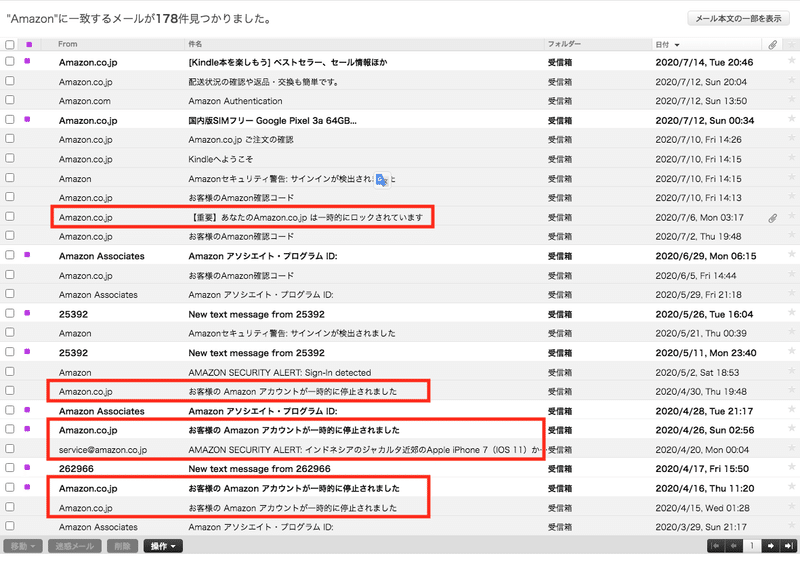The height and width of the screenshot is (572, 800).
Task: Jump to the last page arrow
Action: (788, 546)
